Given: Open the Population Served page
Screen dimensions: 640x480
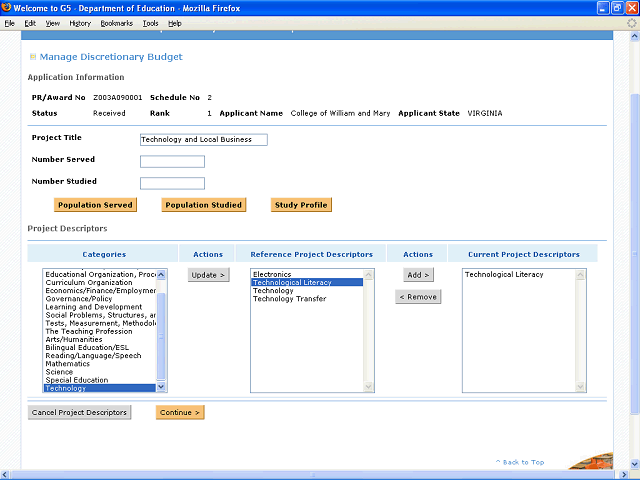Looking at the screenshot, I should click(x=95, y=205).
